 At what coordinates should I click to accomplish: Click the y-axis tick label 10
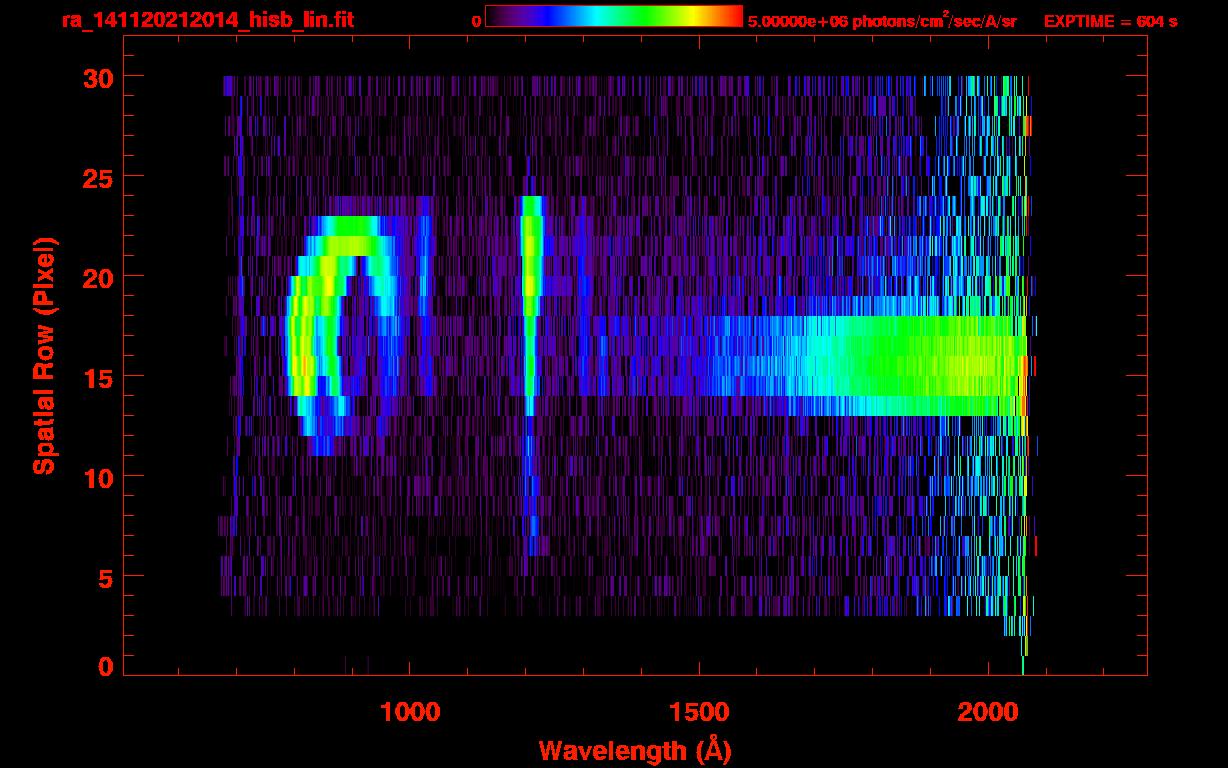(x=97, y=477)
